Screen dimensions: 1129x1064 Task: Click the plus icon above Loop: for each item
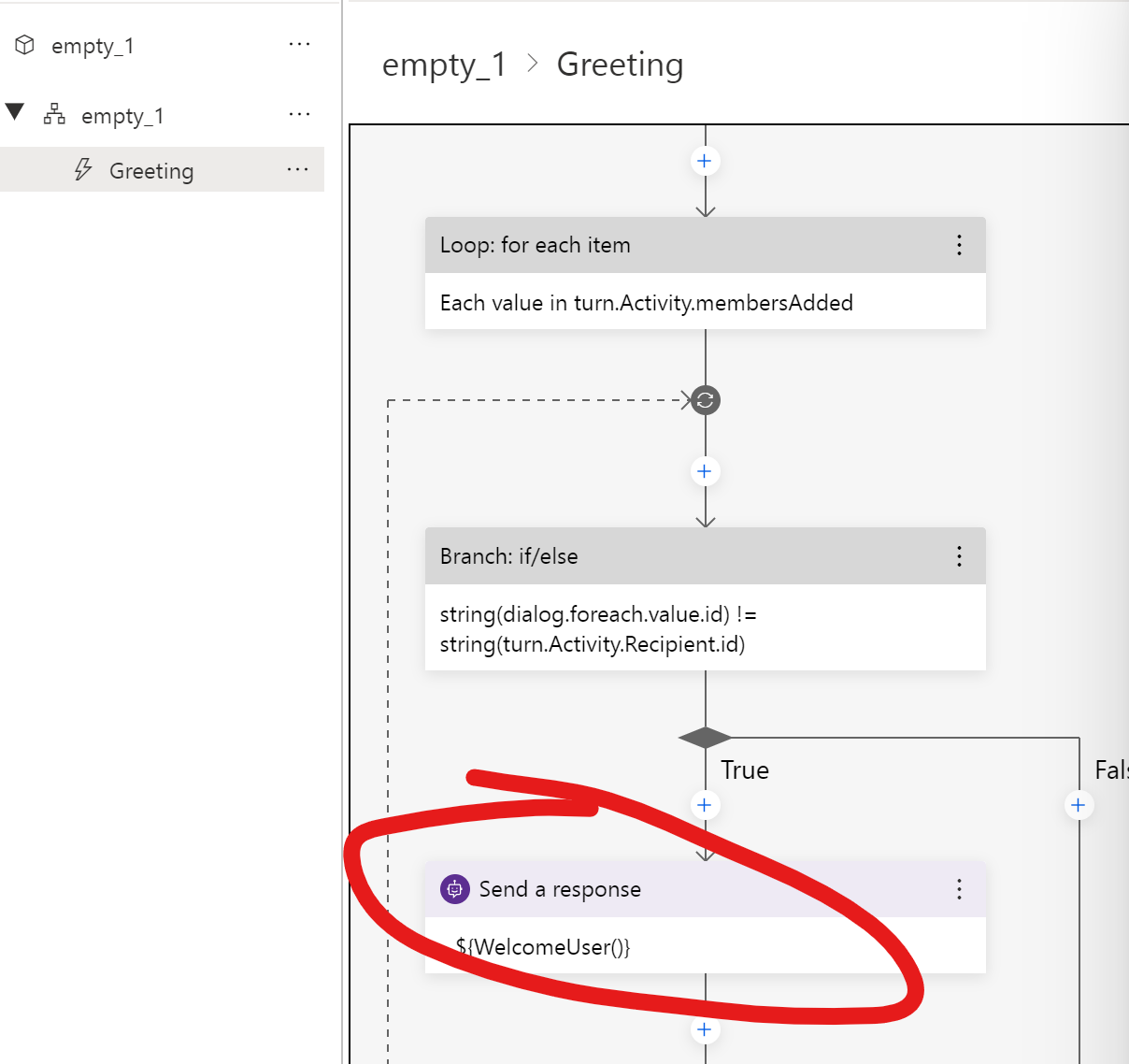(705, 161)
